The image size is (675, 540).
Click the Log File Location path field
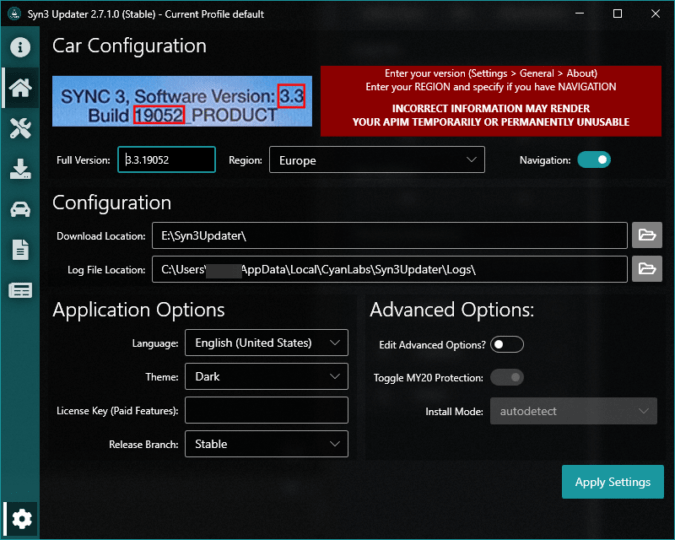390,269
